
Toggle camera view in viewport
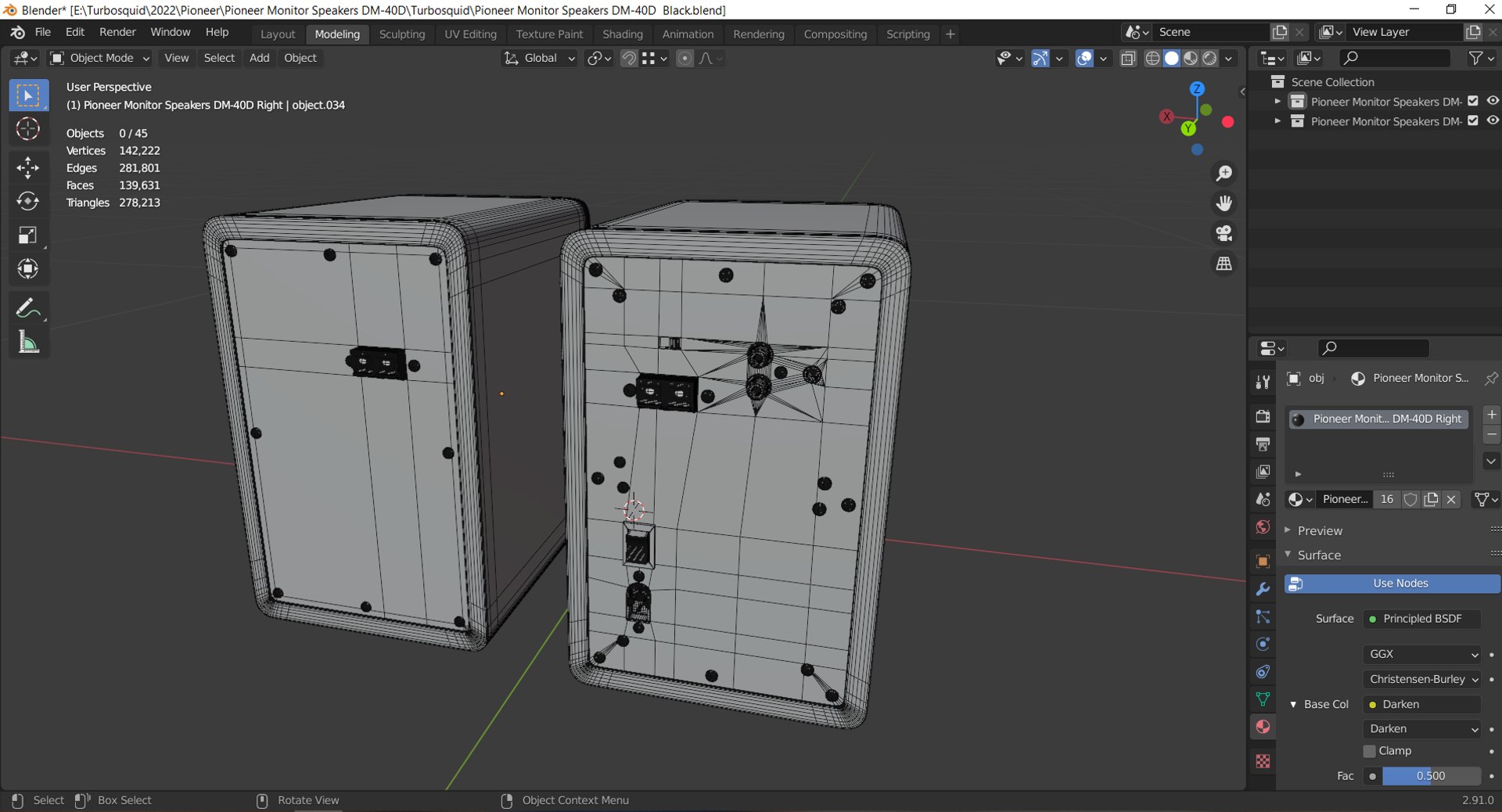(x=1224, y=233)
